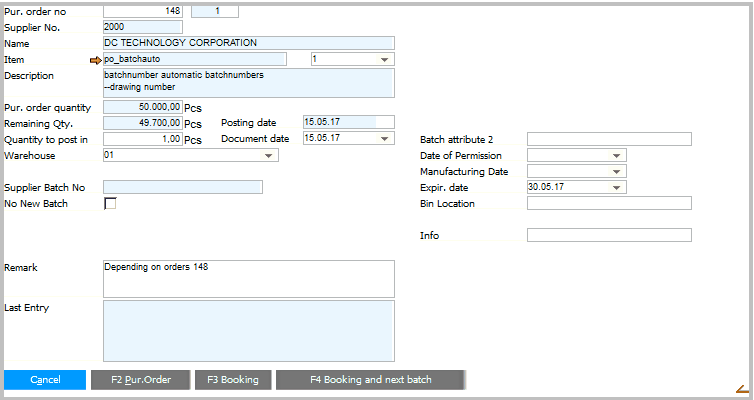Open the Warehouse dropdown
Image resolution: width=754 pixels, height=400 pixels.
(x=268, y=156)
